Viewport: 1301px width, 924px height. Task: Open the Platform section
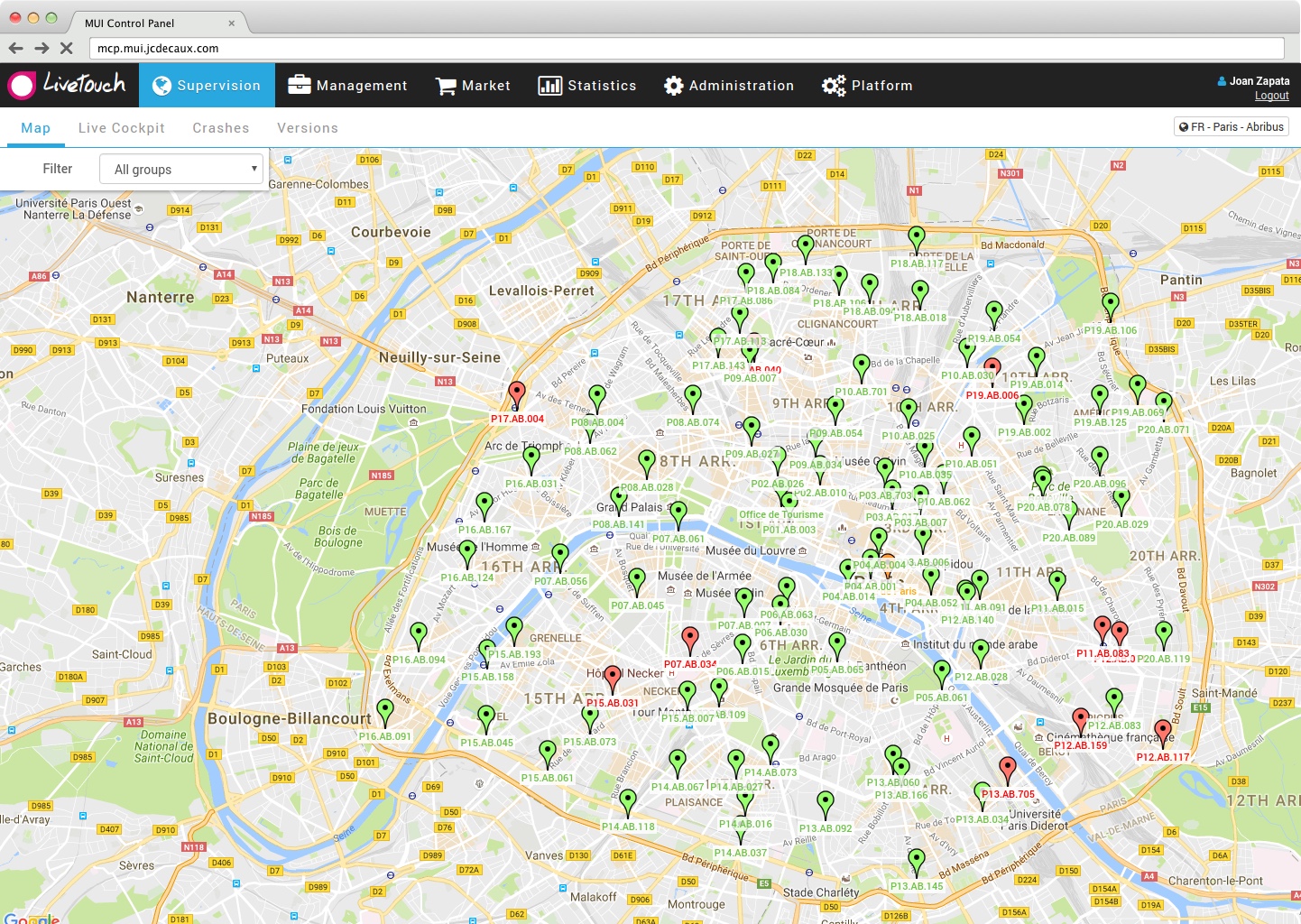tap(867, 86)
